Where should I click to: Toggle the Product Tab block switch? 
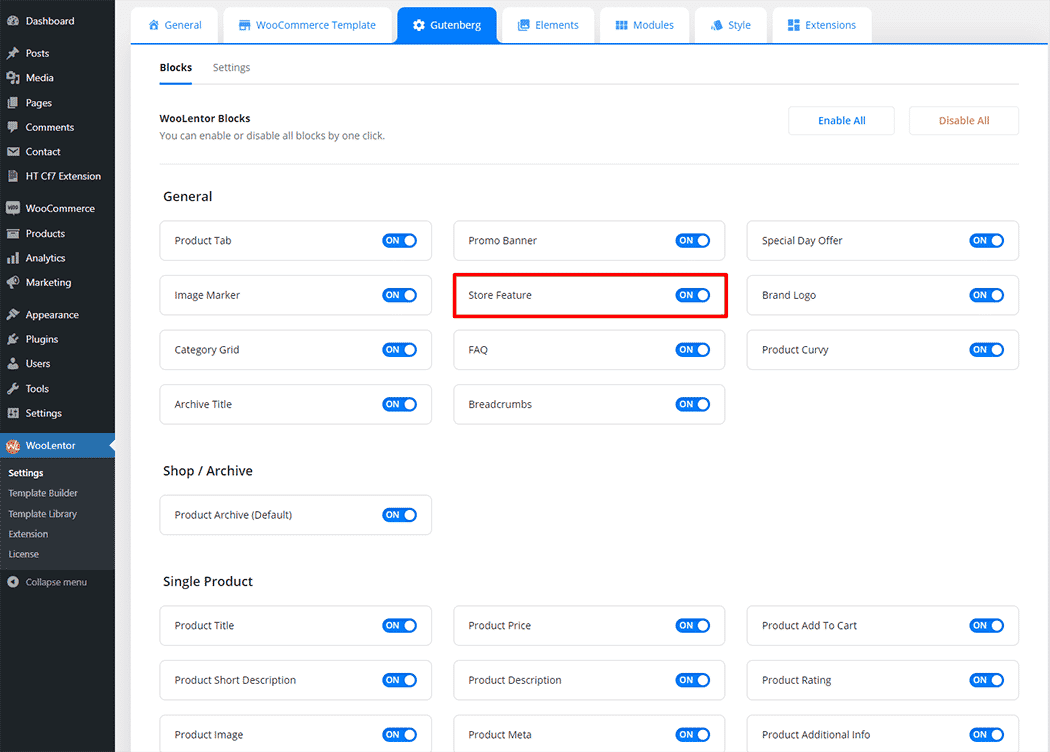point(399,240)
